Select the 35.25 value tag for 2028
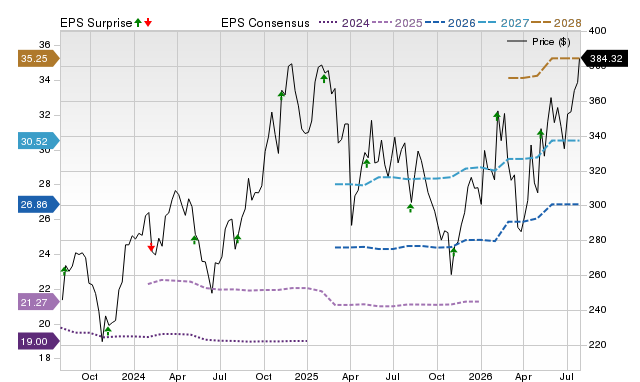 (x=38, y=58)
